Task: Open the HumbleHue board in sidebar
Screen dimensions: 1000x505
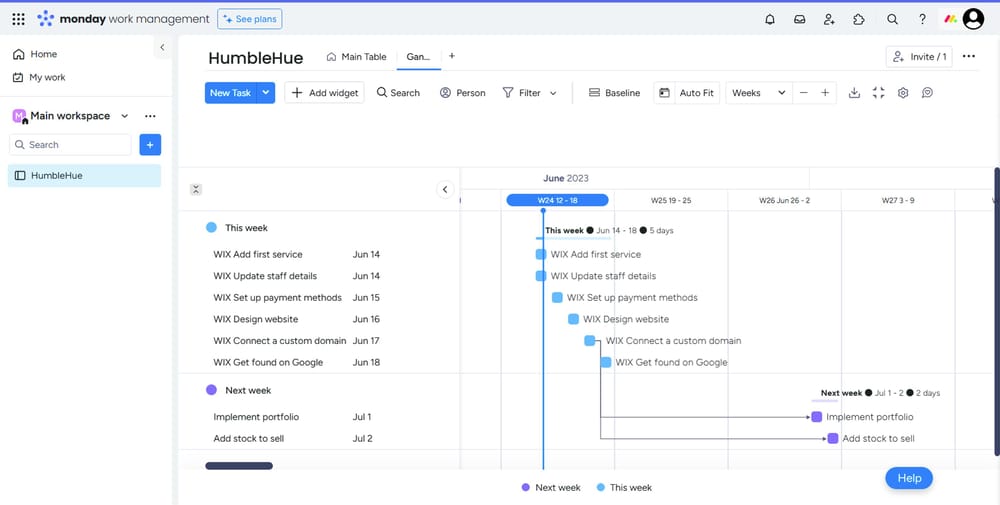Action: (x=84, y=175)
